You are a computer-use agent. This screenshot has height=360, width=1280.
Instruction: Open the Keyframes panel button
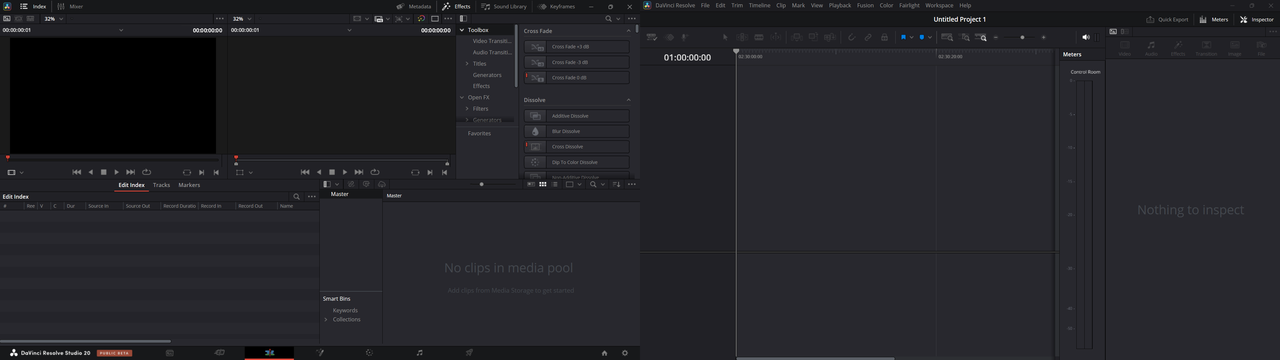pos(557,6)
